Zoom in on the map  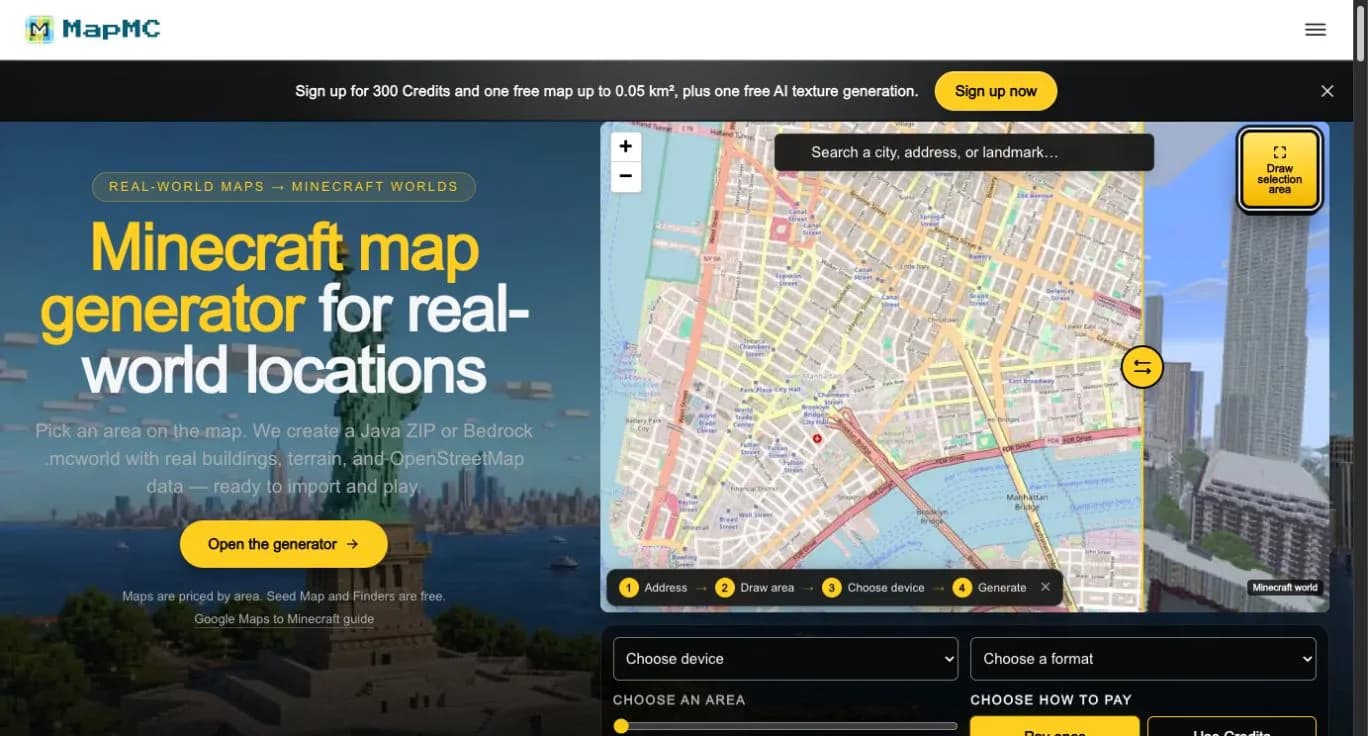click(x=626, y=147)
